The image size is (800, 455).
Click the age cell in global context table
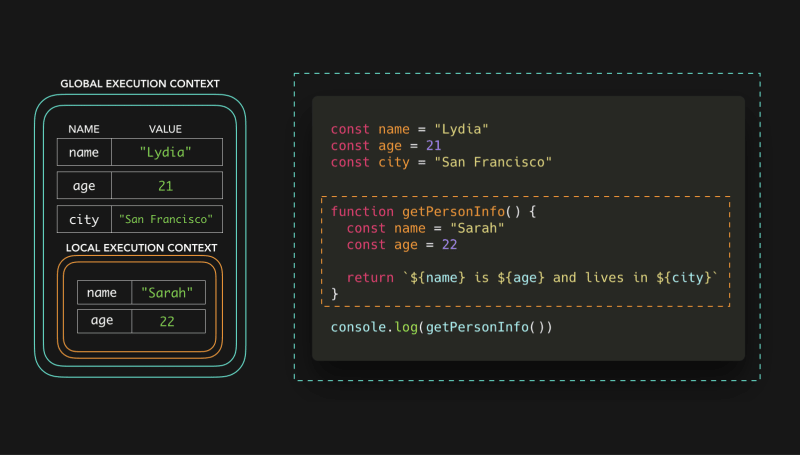[x=84, y=186]
